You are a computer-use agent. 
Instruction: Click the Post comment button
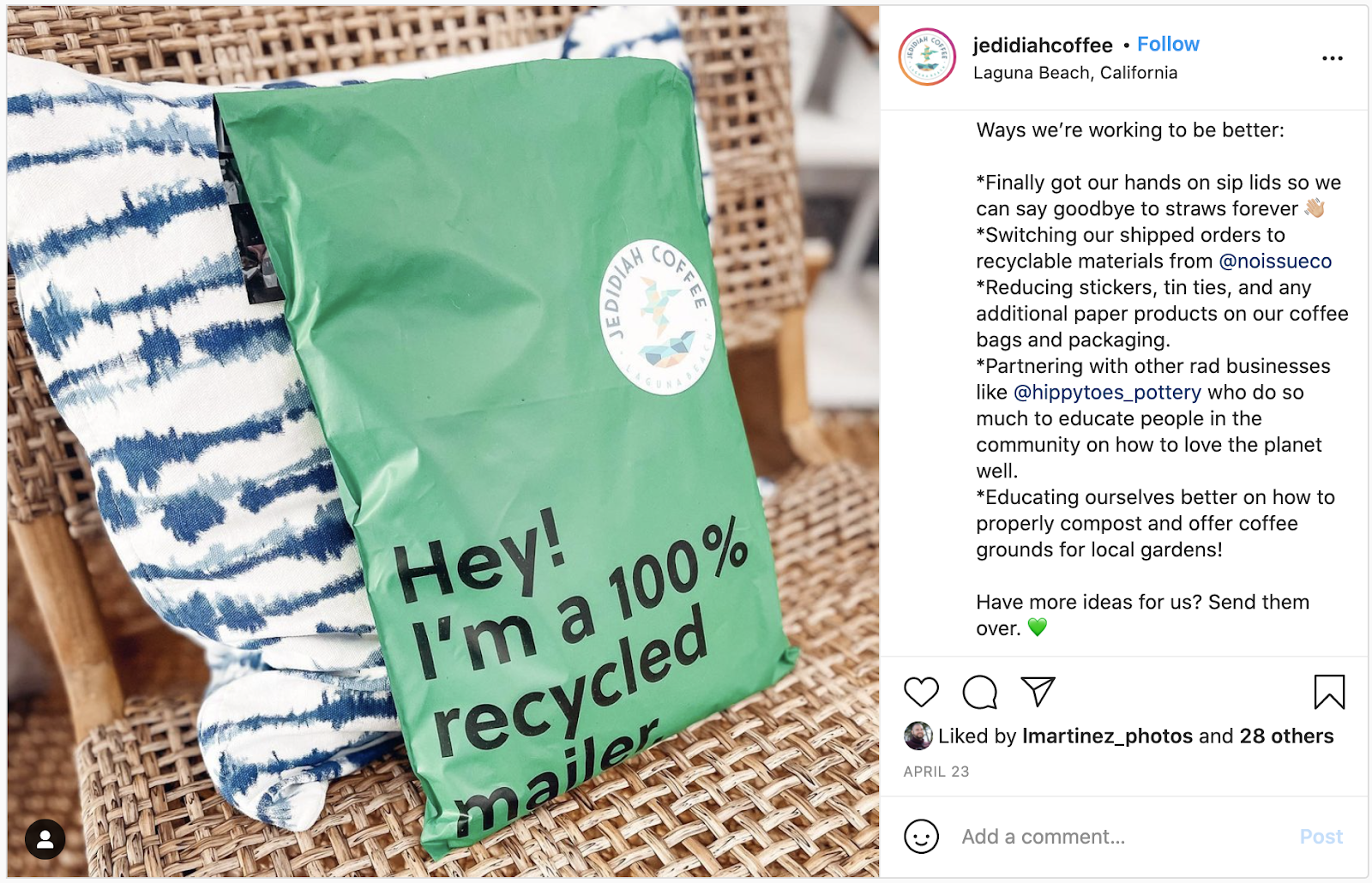click(x=1321, y=837)
